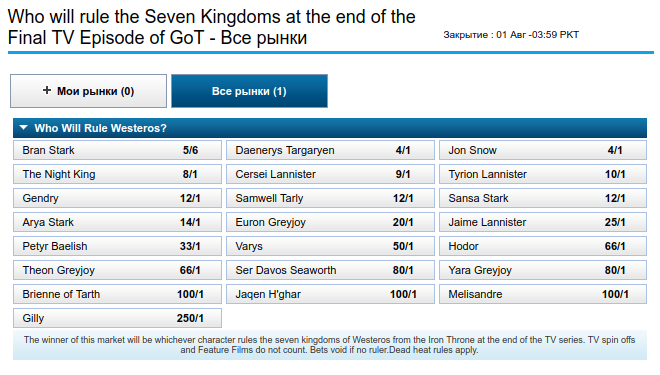The image size is (660, 375).
Task: Select Hodor at 66/1 odds
Action: (x=543, y=246)
